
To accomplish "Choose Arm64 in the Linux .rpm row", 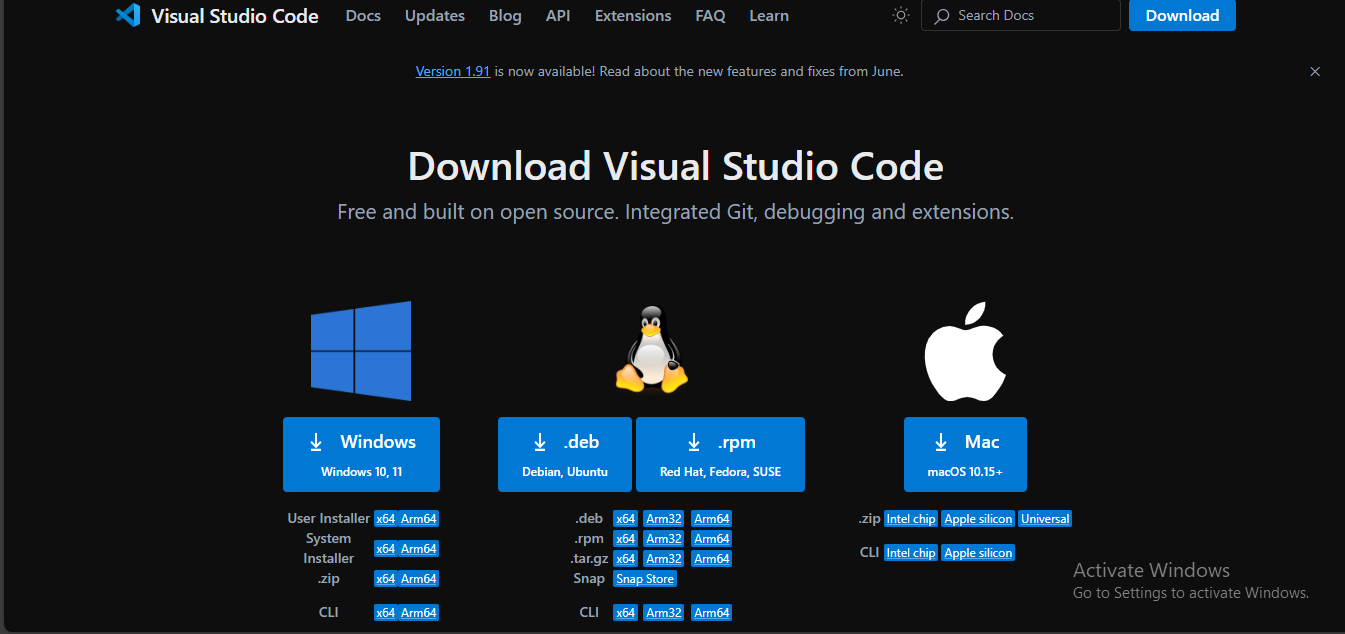I will (x=712, y=539).
